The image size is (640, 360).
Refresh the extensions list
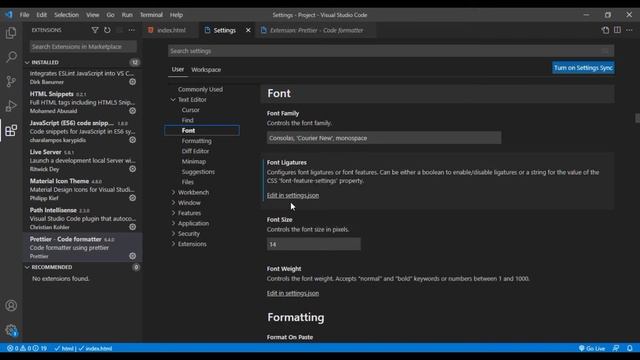(x=107, y=30)
